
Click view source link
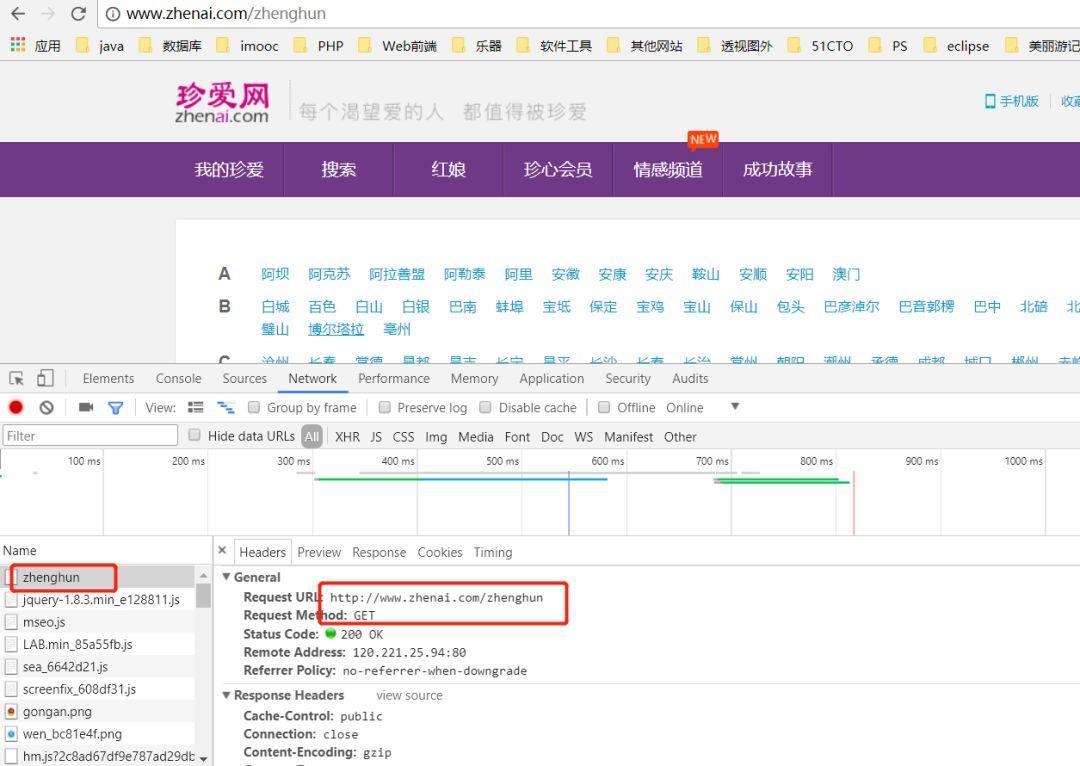(409, 695)
